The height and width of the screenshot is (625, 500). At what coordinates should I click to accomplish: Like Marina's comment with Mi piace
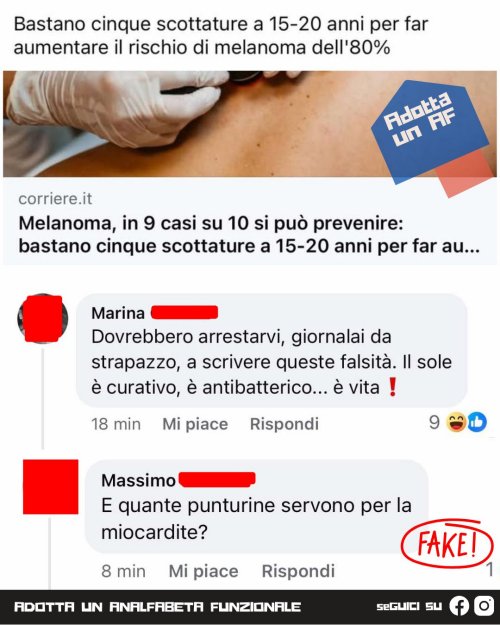click(195, 424)
